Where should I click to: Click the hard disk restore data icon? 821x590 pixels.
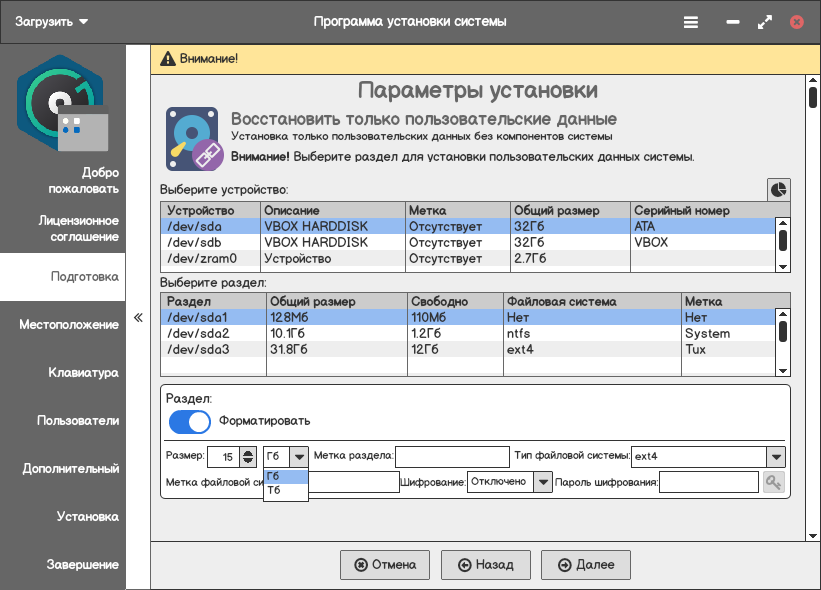[194, 139]
